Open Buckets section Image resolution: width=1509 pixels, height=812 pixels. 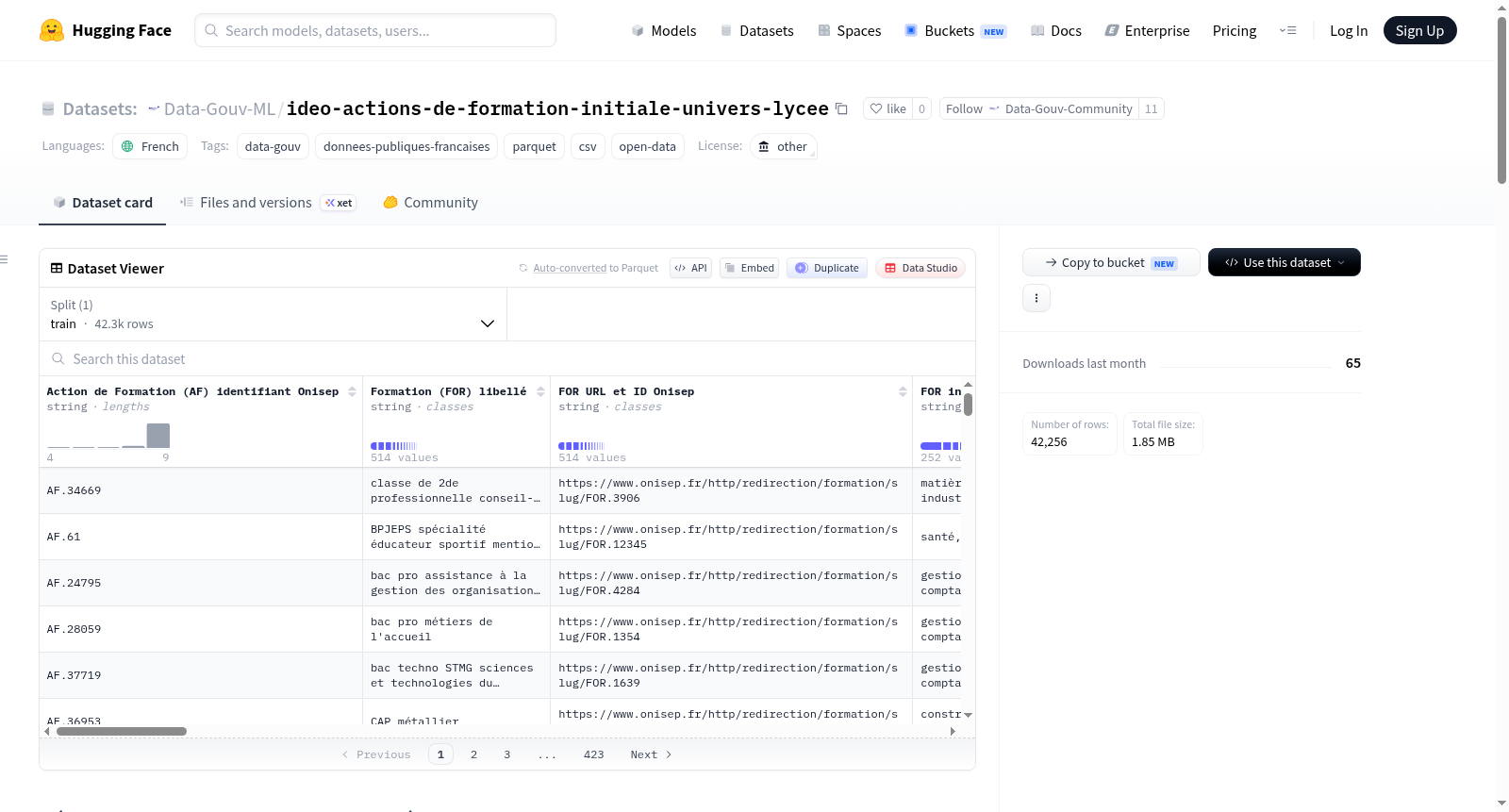(x=954, y=30)
